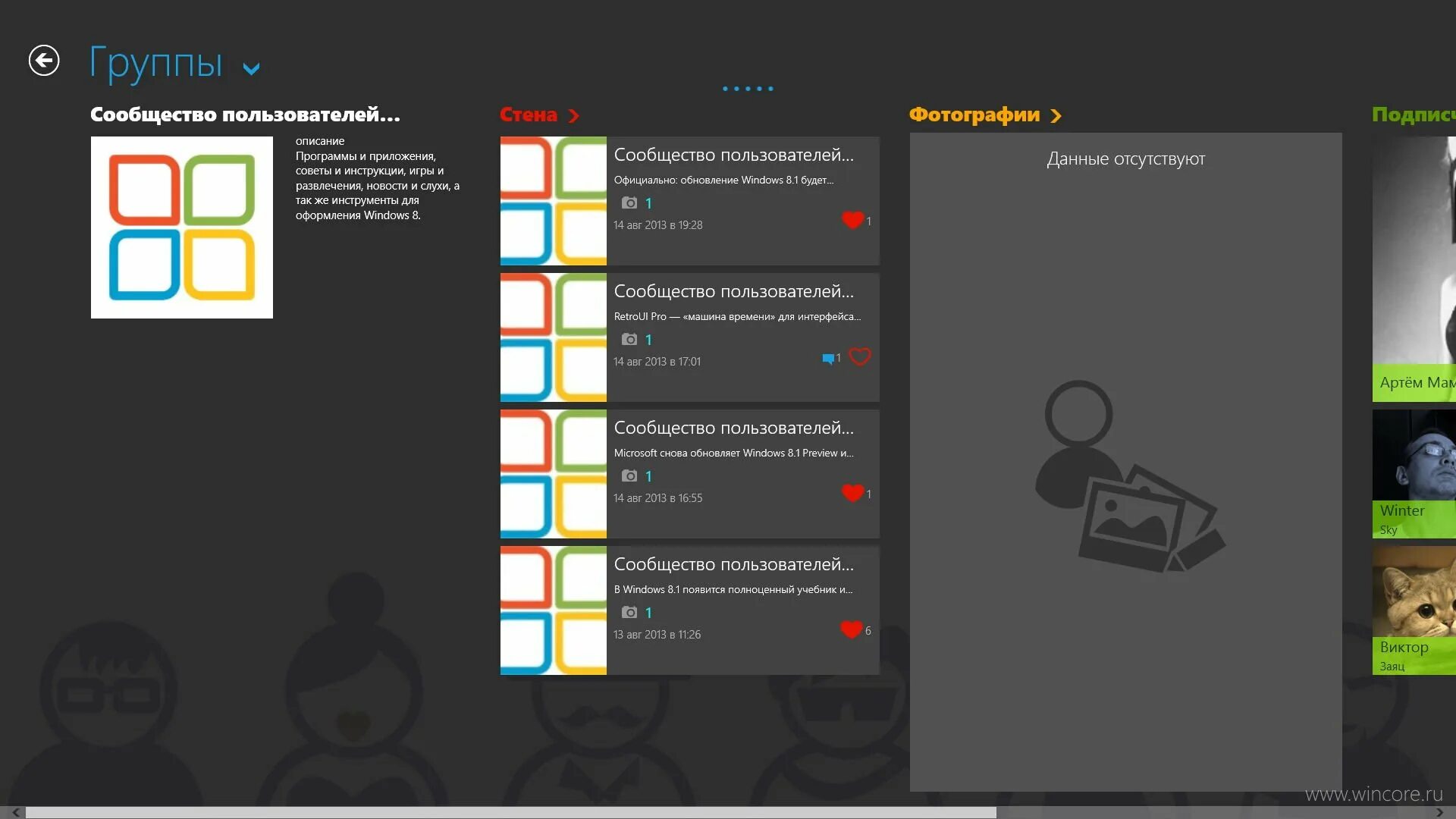Open the Фотографии section chevron
Screen dimensions: 1456x819
click(1056, 115)
